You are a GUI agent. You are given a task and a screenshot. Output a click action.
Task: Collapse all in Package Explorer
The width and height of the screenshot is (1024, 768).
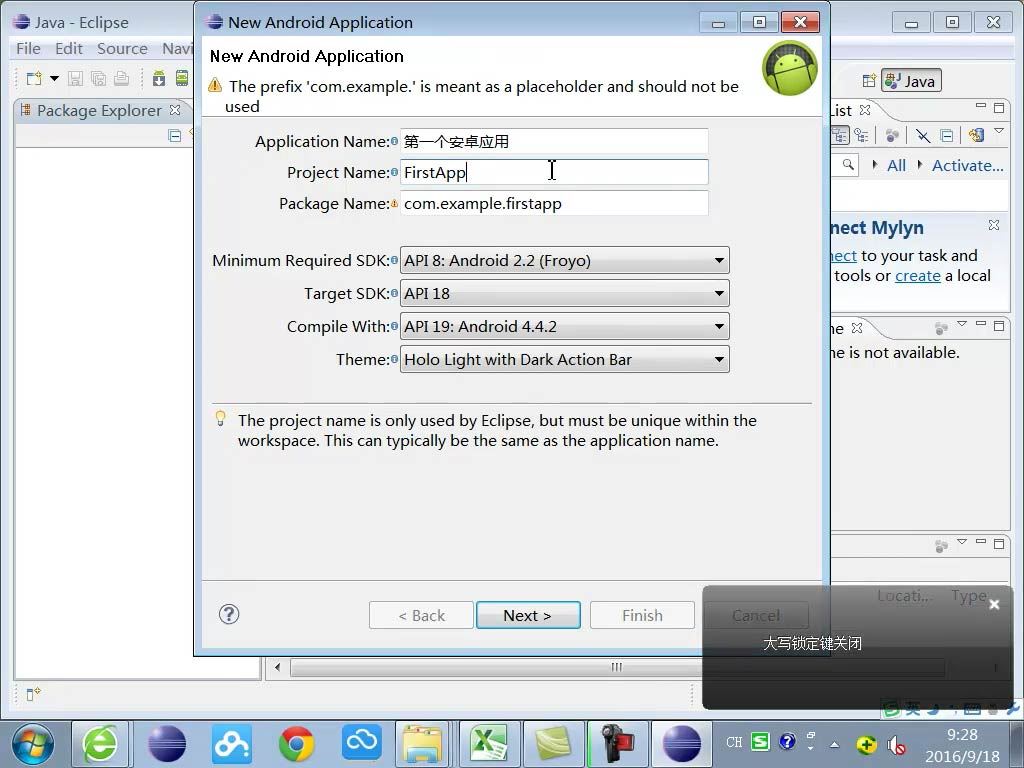point(174,136)
